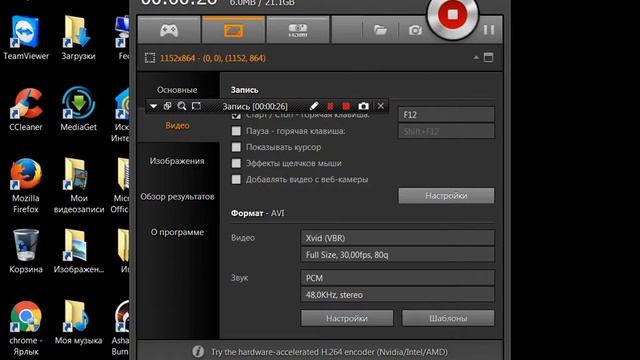Viewport: 640px width, 360px height.
Task: Select the game recording mode gamepad icon
Action: 169,30
